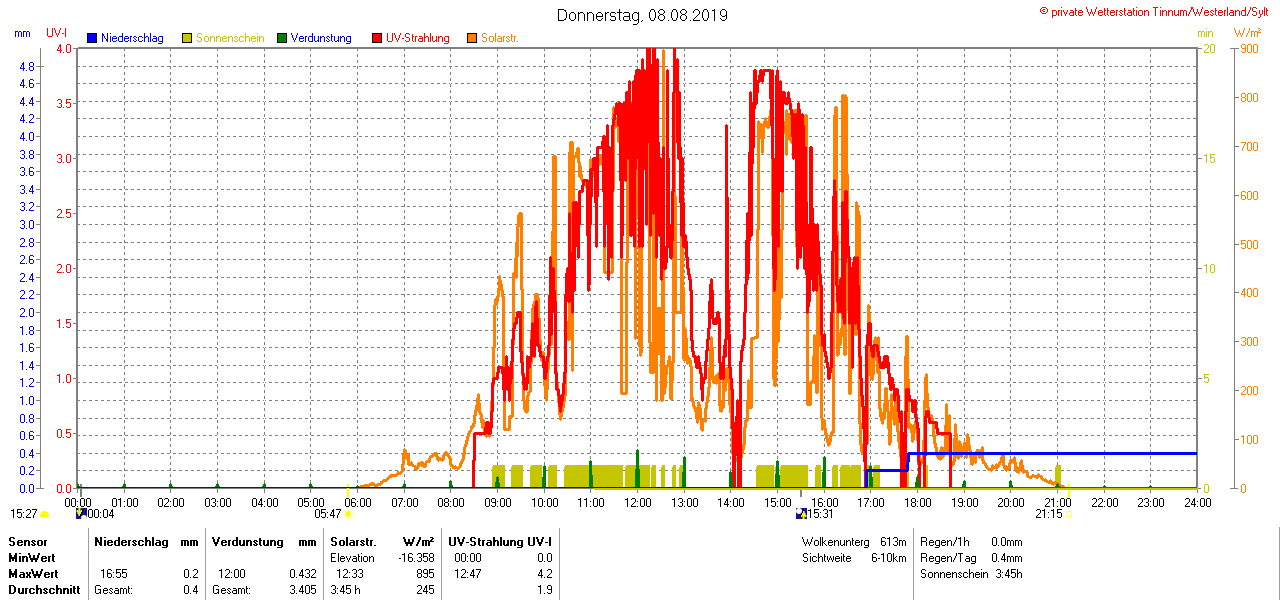
Task: Click the Wolkenunterg 613m reading
Action: coord(853,541)
